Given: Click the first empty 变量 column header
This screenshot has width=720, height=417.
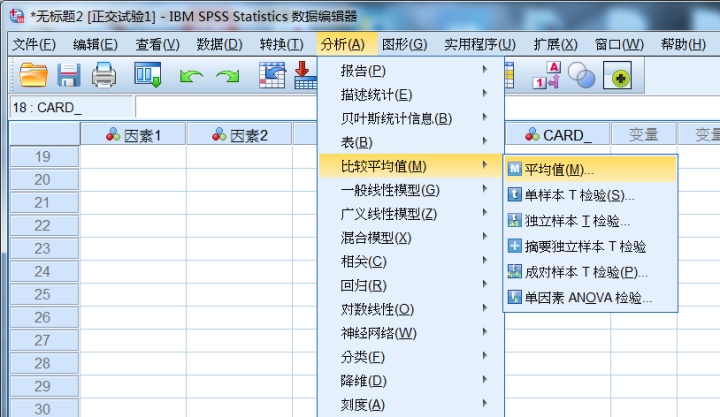Looking at the screenshot, I should click(x=644, y=135).
